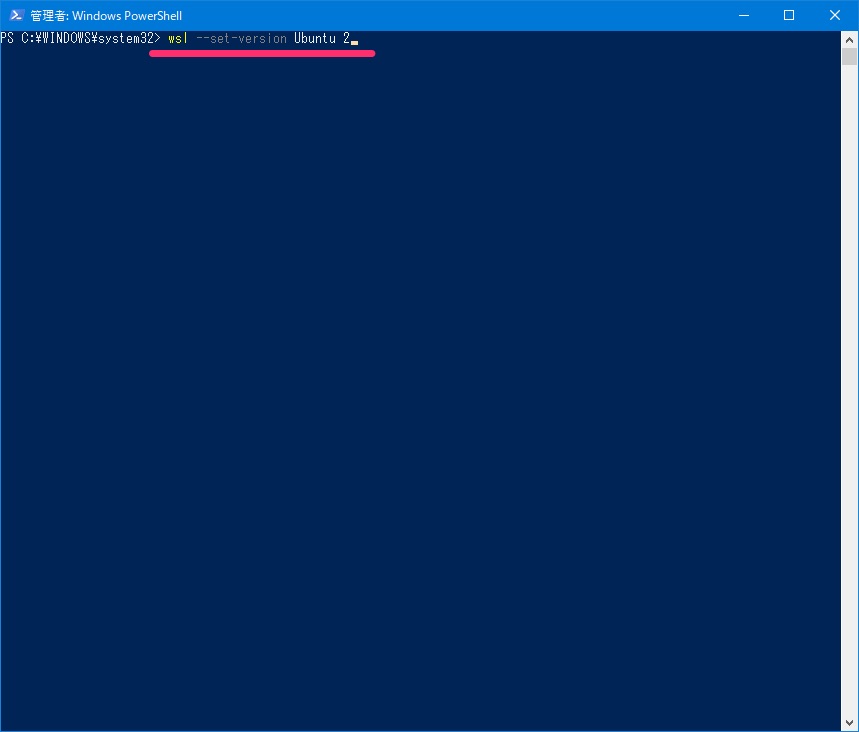859x732 pixels.
Task: Close the PowerShell window
Action: click(834, 15)
